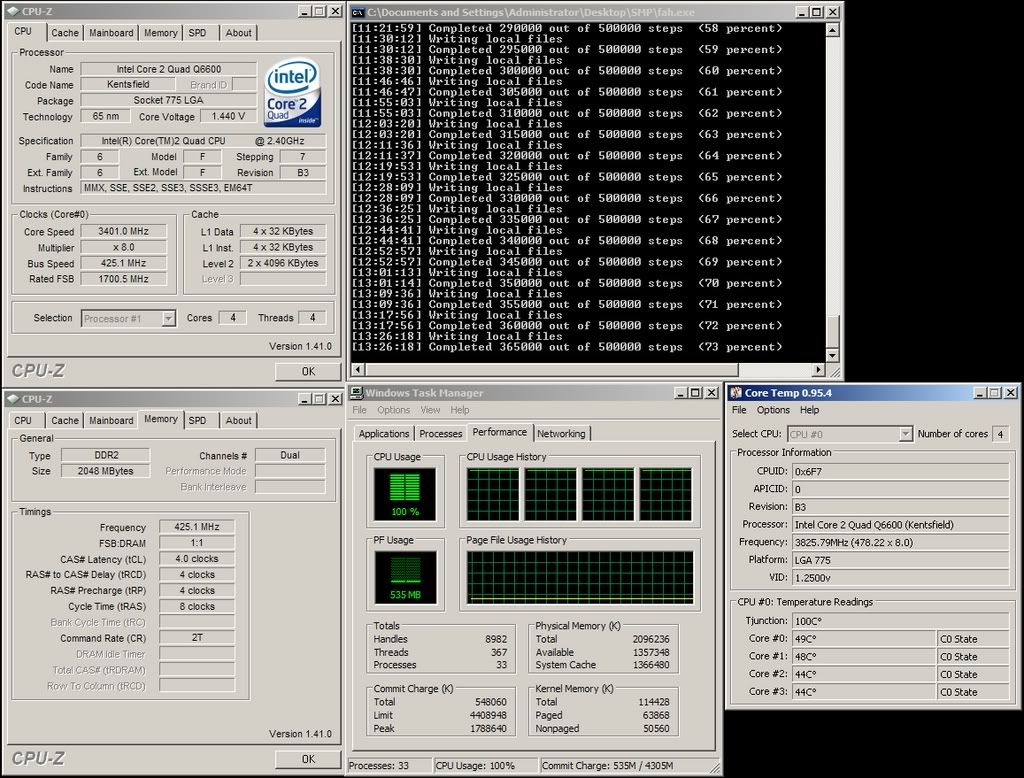This screenshot has height=778, width=1024.
Task: Switch to Processes tab in Task Manager
Action: [x=441, y=434]
